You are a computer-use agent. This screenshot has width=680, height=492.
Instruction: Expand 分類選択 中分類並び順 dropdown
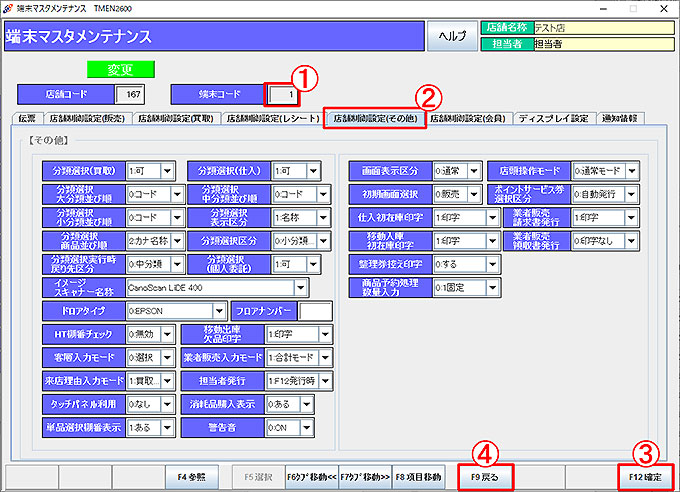click(x=323, y=194)
